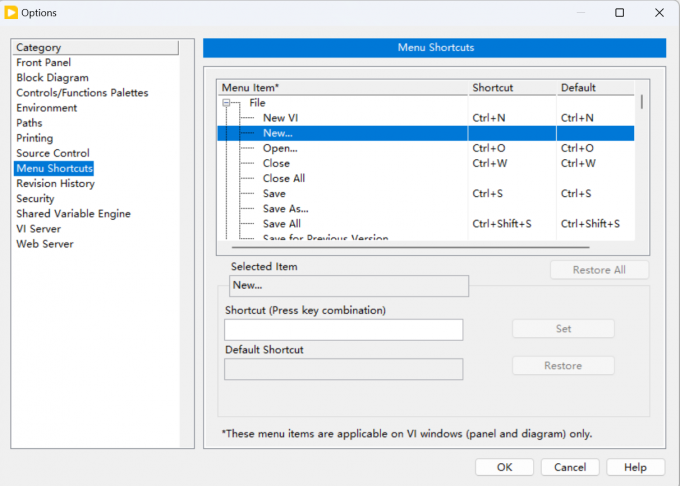Collapse the File tree node
The height and width of the screenshot is (486, 680).
coord(226,103)
